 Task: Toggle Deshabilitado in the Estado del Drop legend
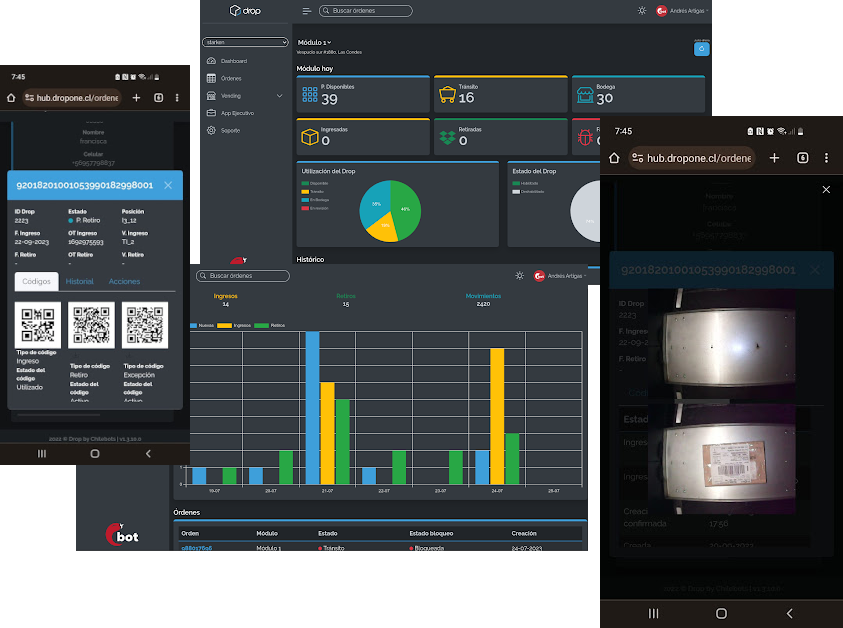(x=528, y=191)
